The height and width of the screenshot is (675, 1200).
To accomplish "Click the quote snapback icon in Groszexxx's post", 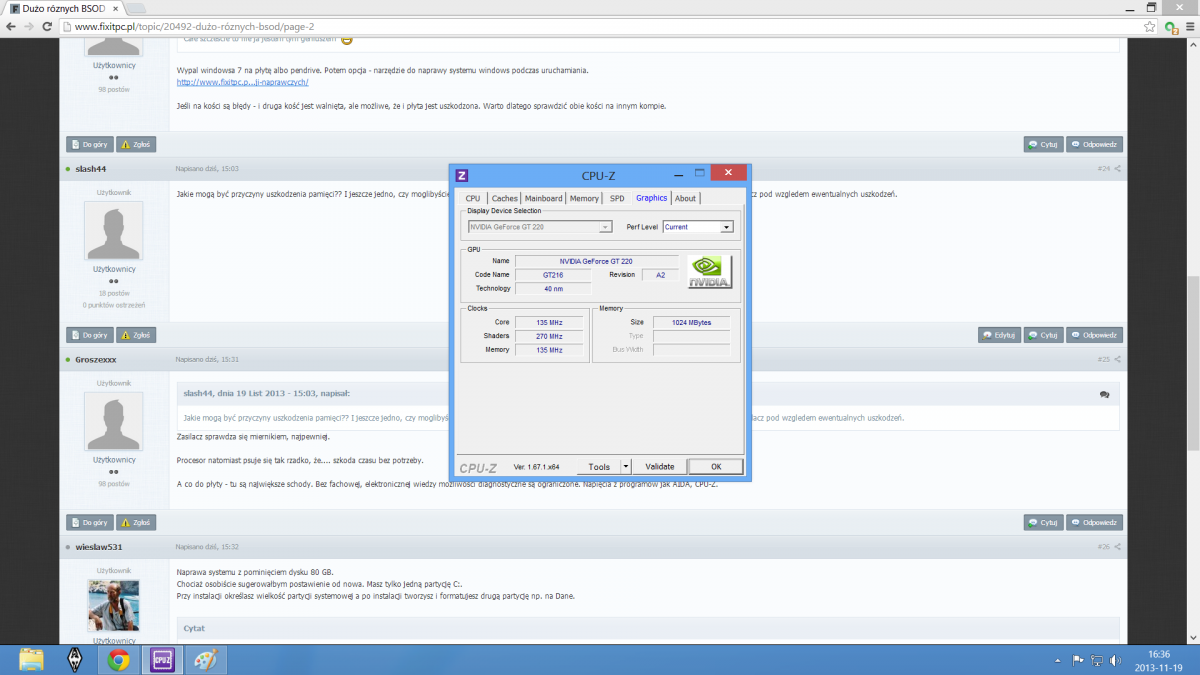I will tap(1103, 394).
